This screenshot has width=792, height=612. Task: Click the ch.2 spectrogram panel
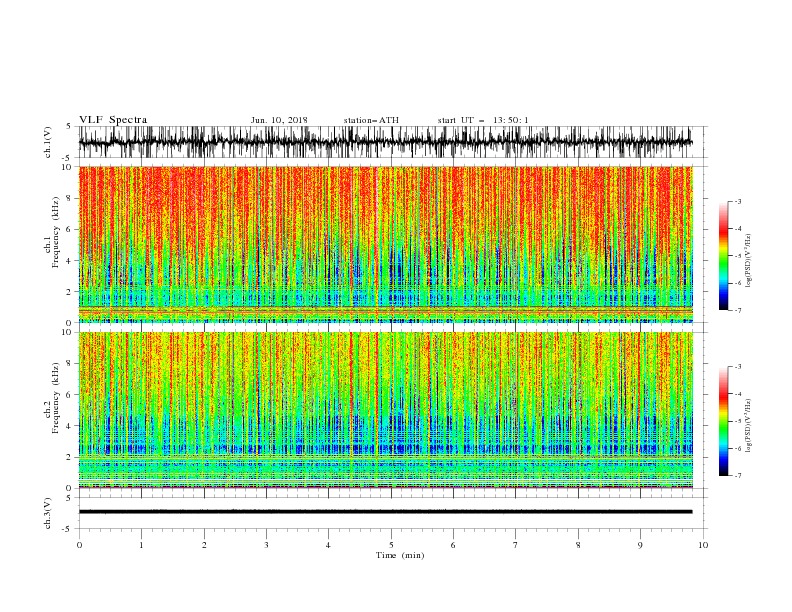pos(386,410)
